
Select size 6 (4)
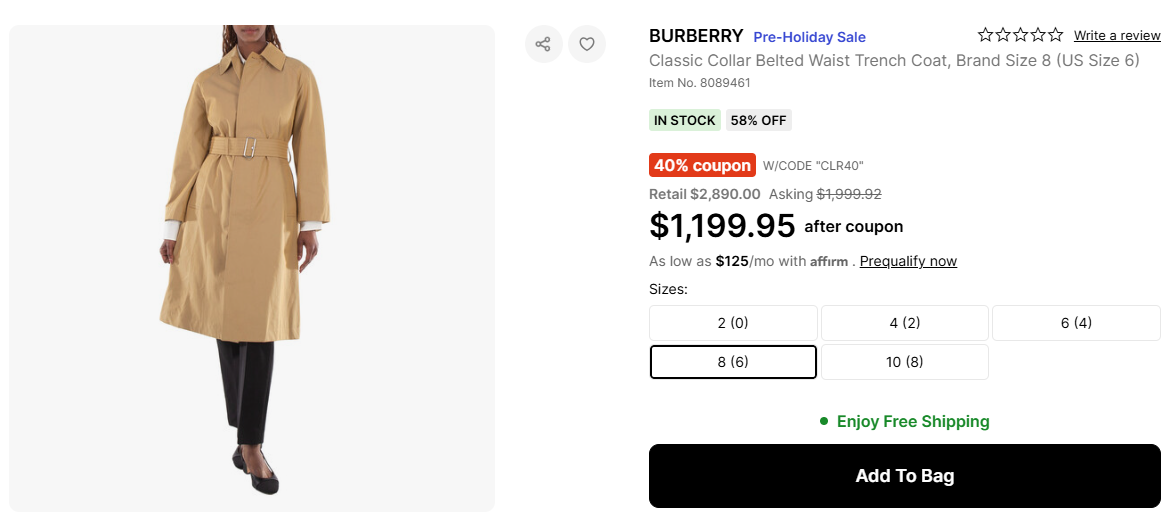click(1076, 323)
